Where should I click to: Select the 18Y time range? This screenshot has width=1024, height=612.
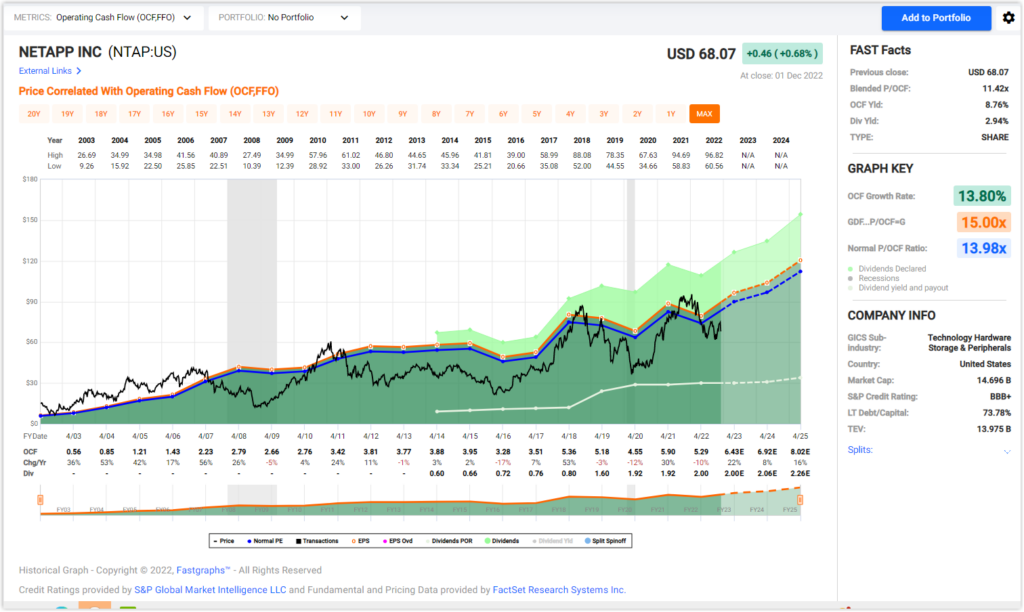(x=101, y=114)
